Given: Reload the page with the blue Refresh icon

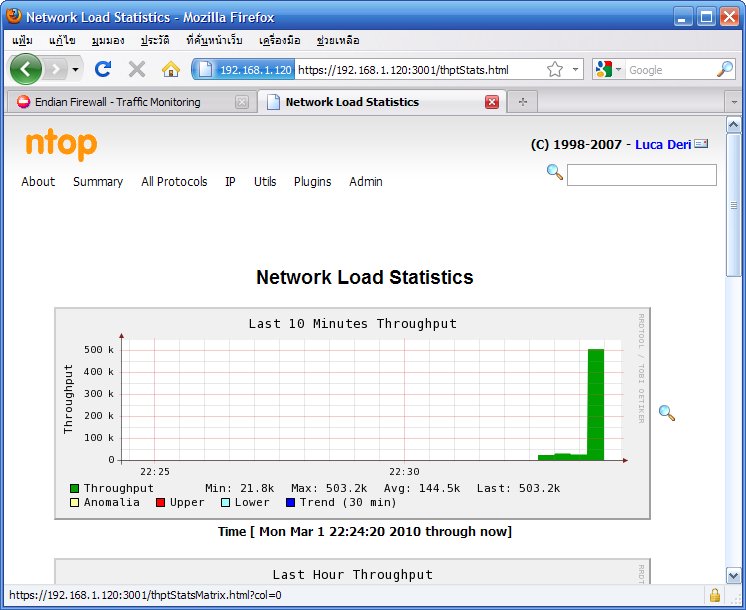Looking at the screenshot, I should coord(103,69).
